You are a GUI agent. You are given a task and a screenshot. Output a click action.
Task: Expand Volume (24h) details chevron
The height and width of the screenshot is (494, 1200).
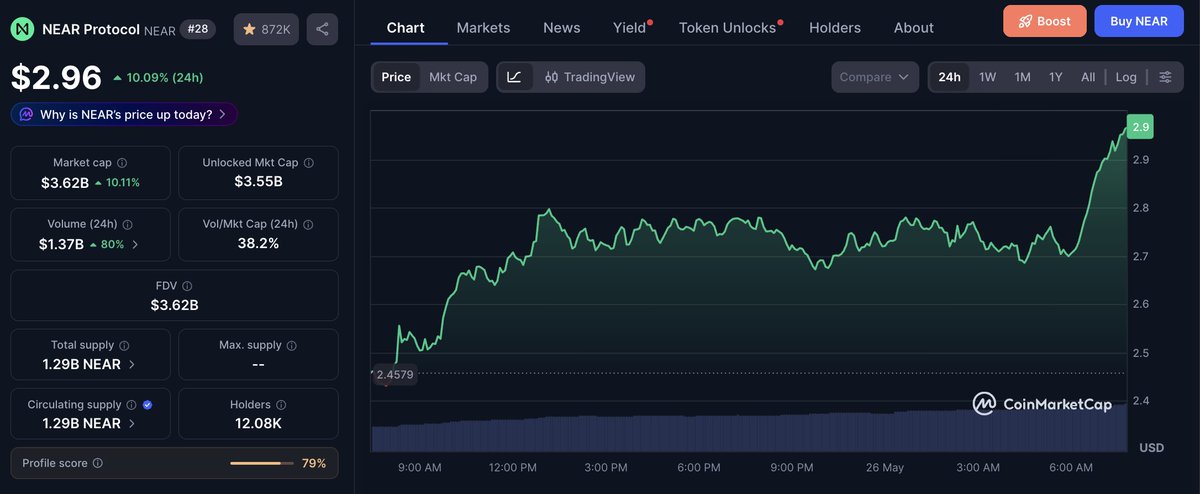pyautogui.click(x=135, y=244)
